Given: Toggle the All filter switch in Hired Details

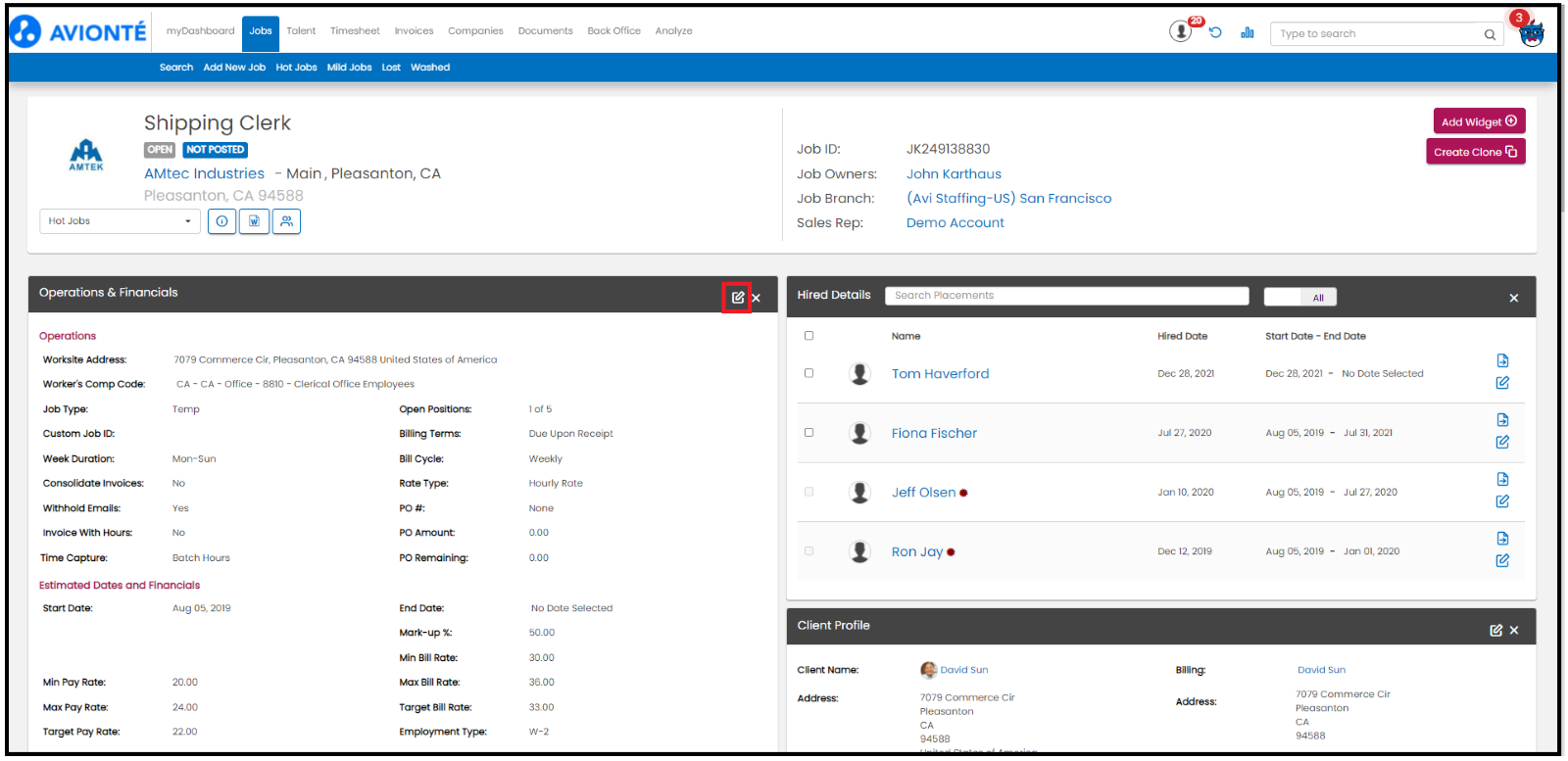Looking at the screenshot, I should [x=1299, y=298].
